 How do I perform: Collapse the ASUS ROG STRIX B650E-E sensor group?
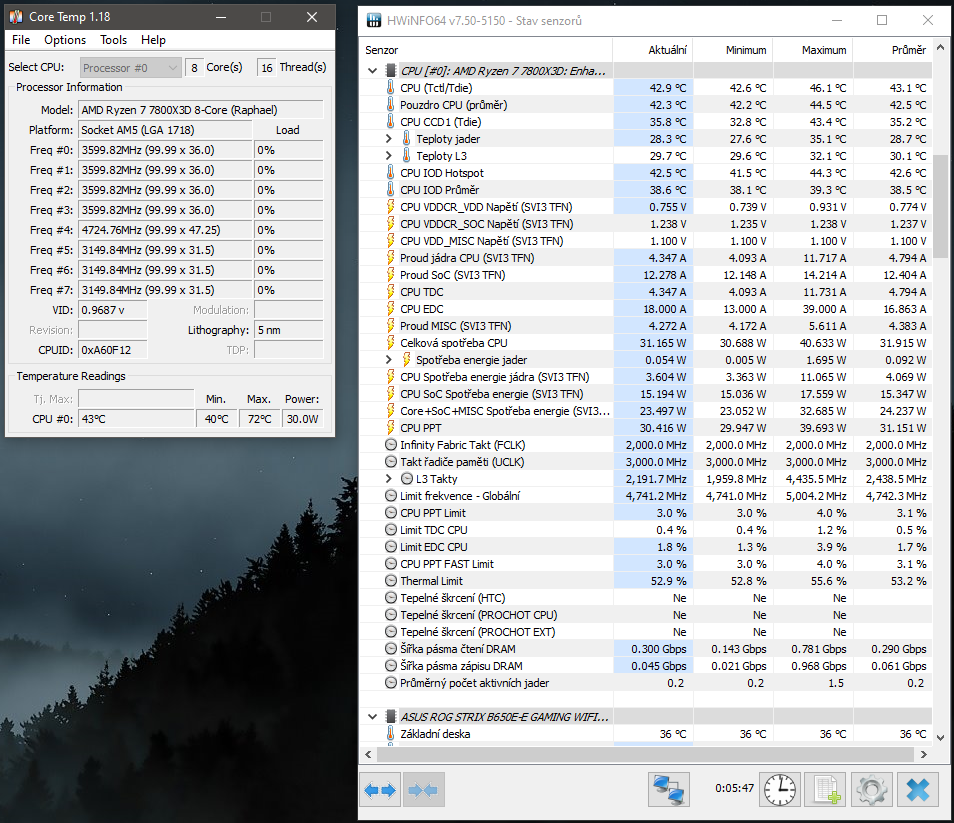click(373, 717)
